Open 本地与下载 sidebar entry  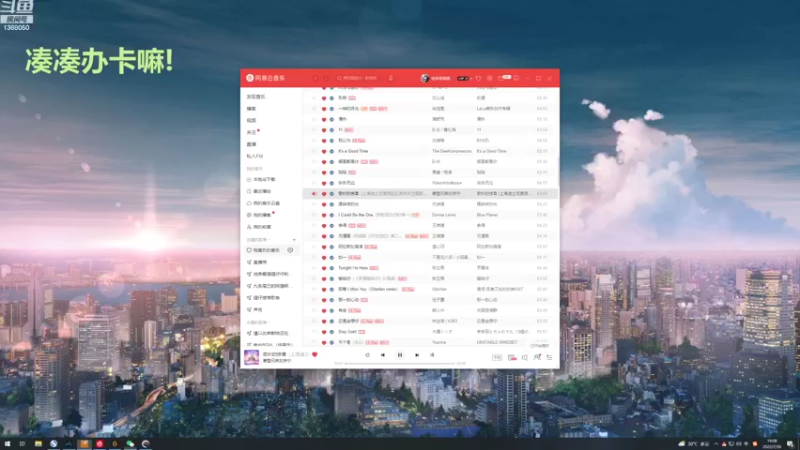[x=262, y=180]
